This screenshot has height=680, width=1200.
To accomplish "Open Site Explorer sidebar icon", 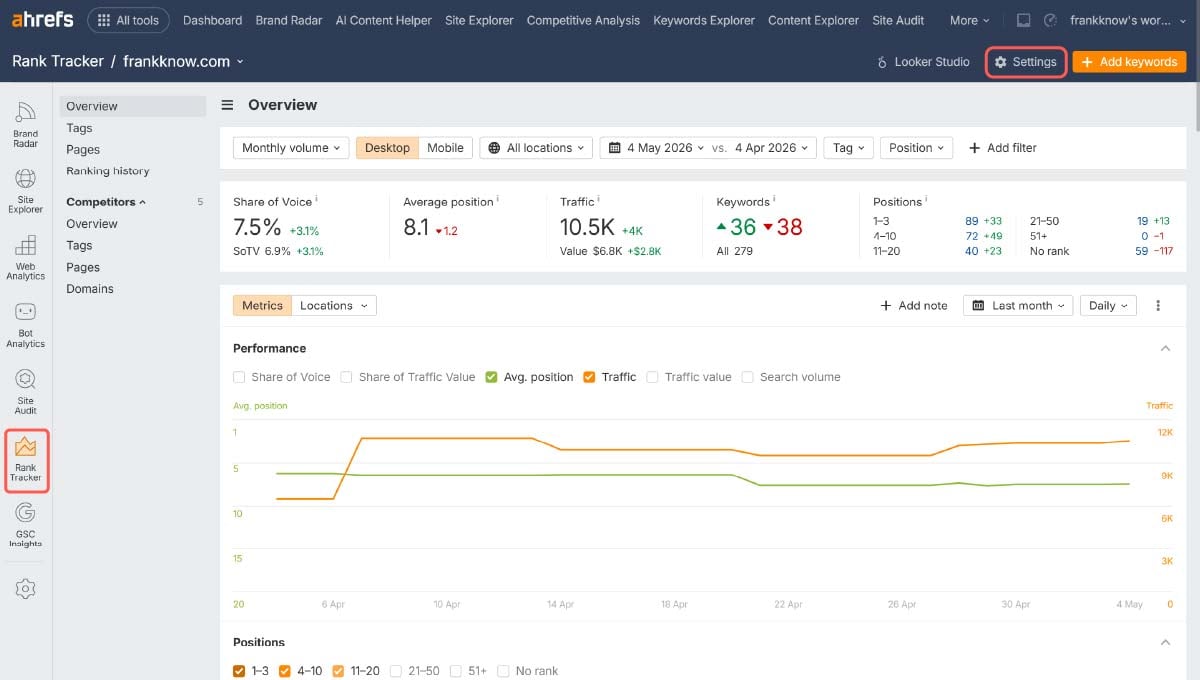I will tap(25, 191).
